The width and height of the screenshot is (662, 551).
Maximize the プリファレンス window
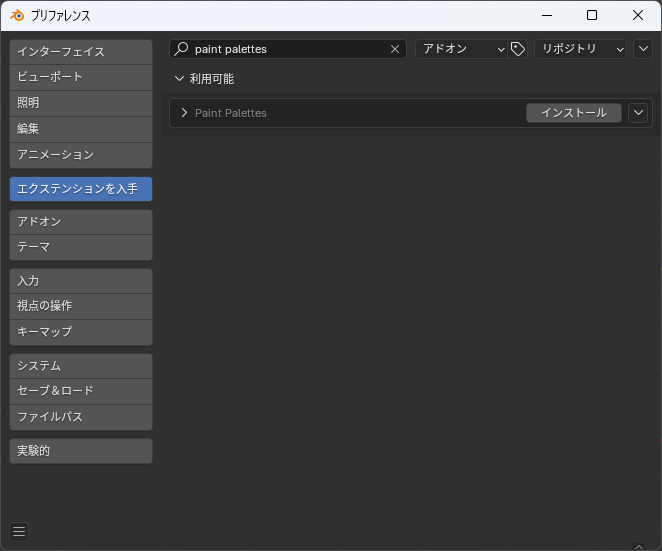(592, 15)
